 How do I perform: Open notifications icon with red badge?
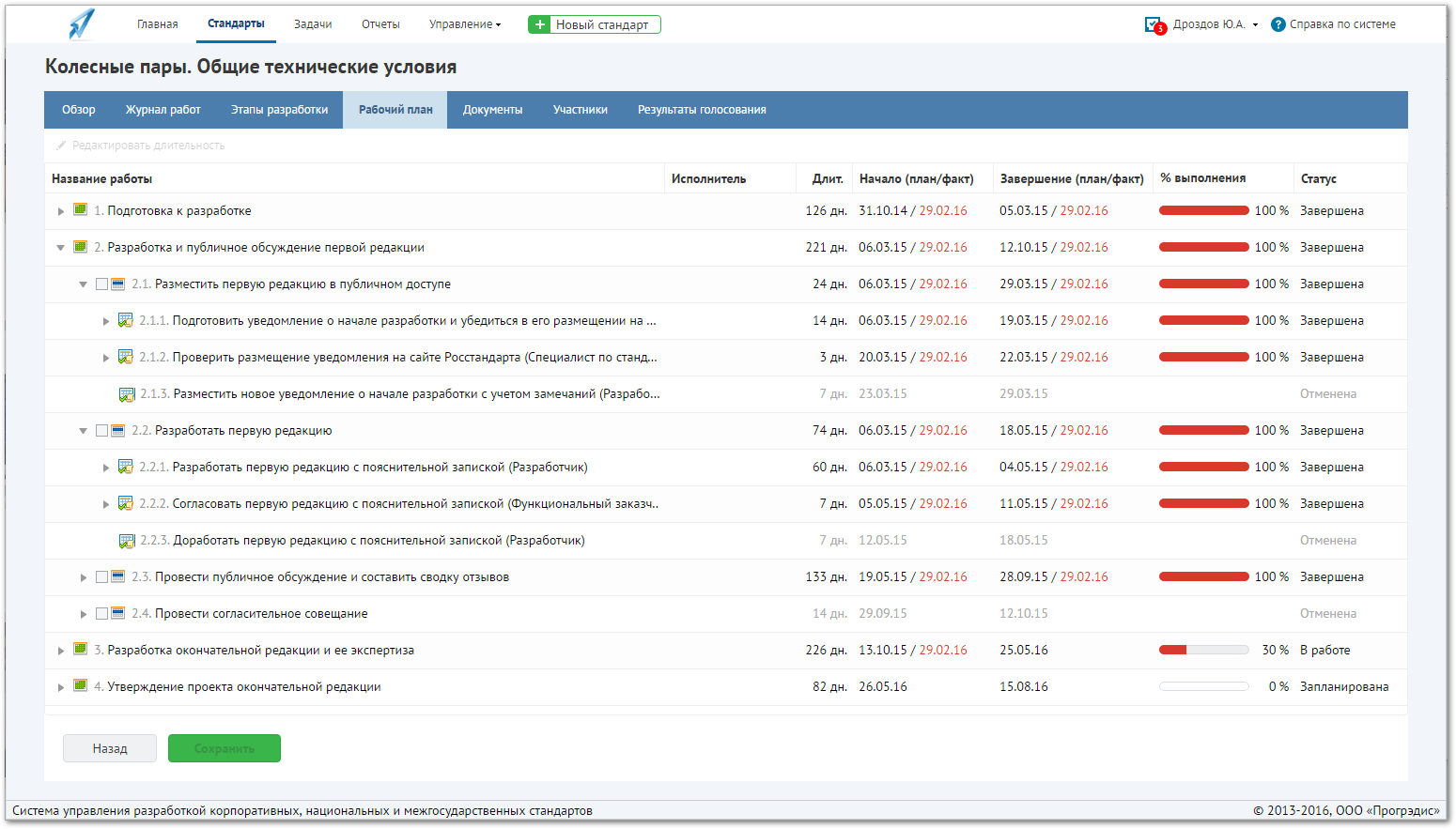(x=1154, y=25)
